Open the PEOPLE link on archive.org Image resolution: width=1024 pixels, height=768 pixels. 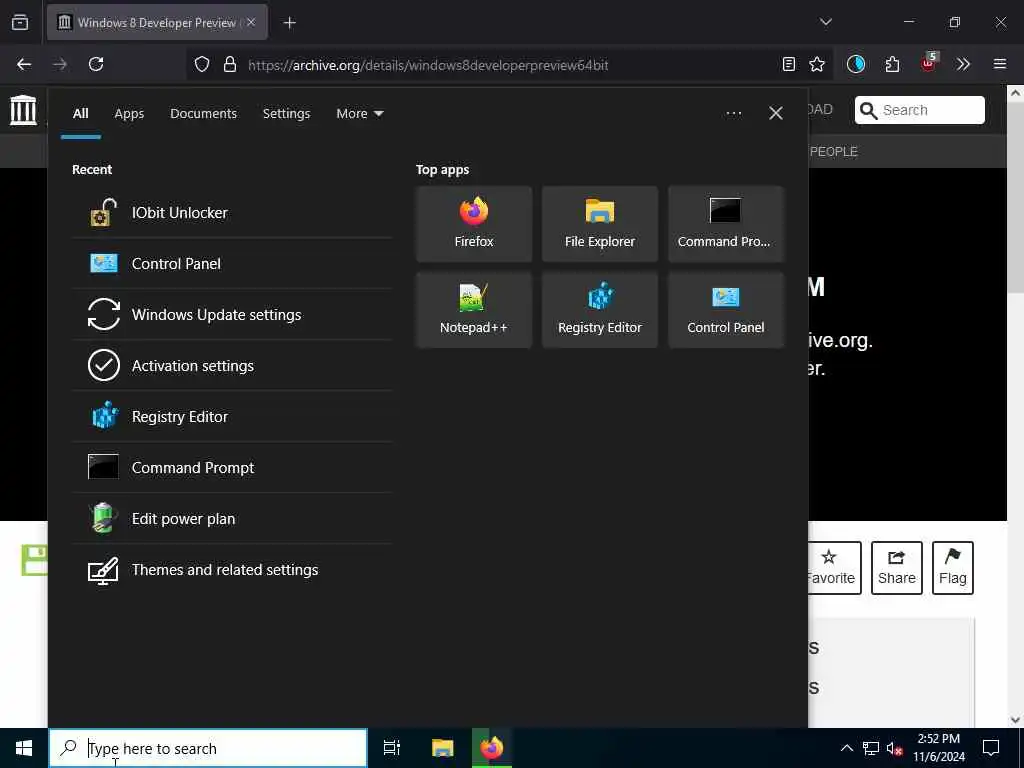pyautogui.click(x=833, y=152)
